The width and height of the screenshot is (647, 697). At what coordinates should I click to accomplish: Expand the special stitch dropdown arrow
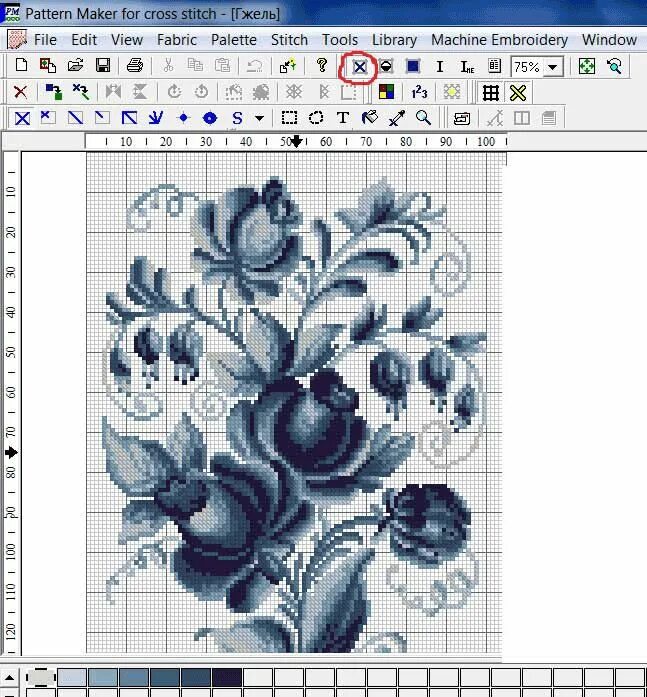[260, 118]
